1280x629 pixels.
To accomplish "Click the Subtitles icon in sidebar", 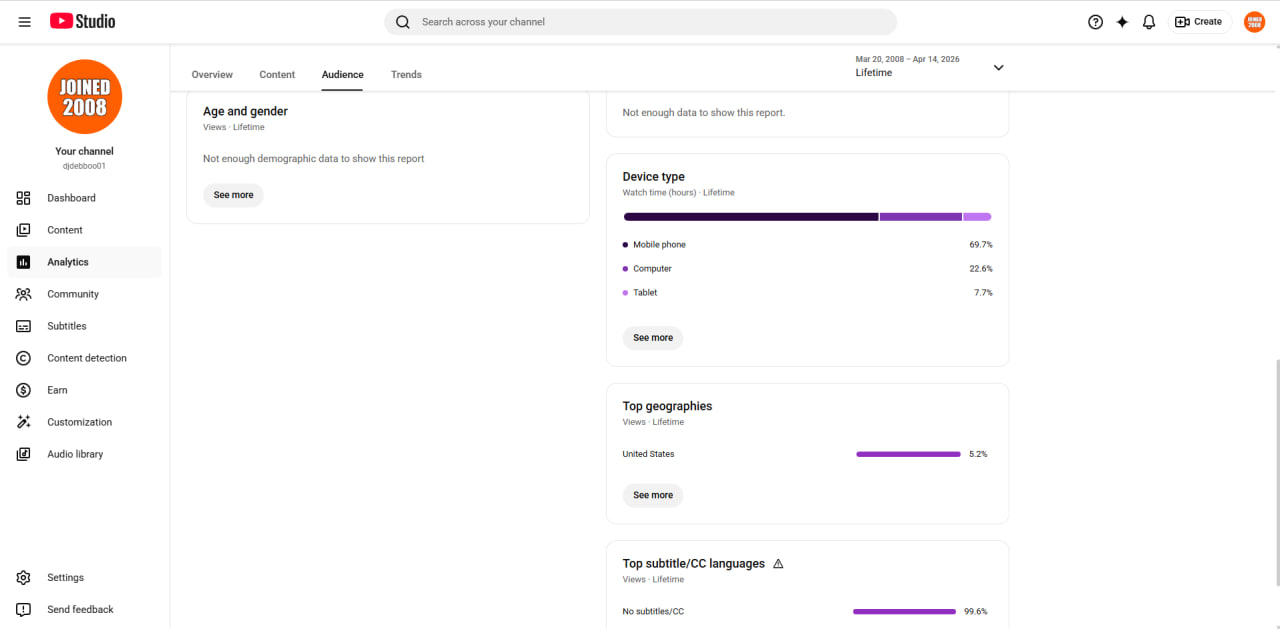I will [x=24, y=326].
